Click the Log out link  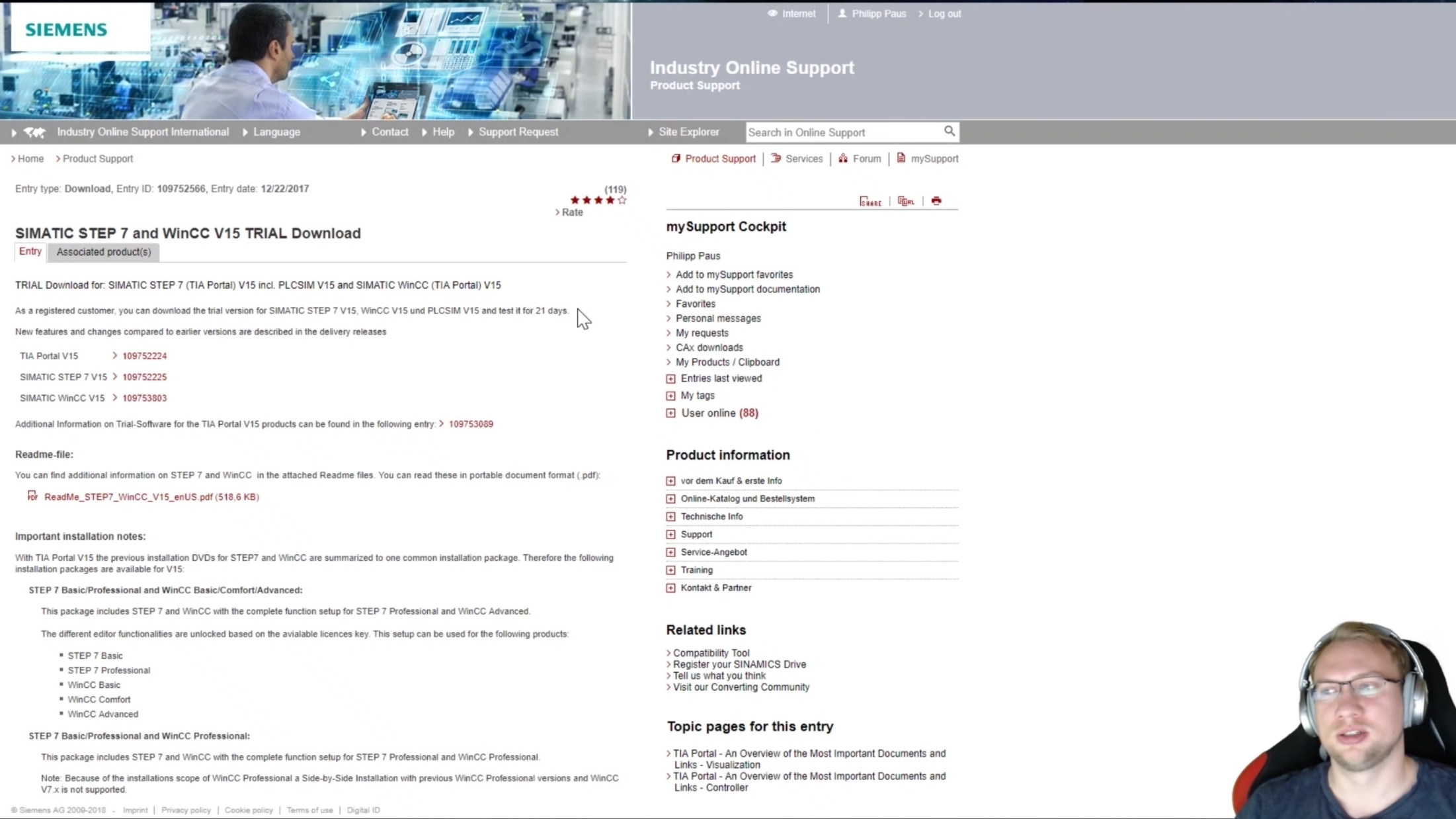(x=944, y=13)
